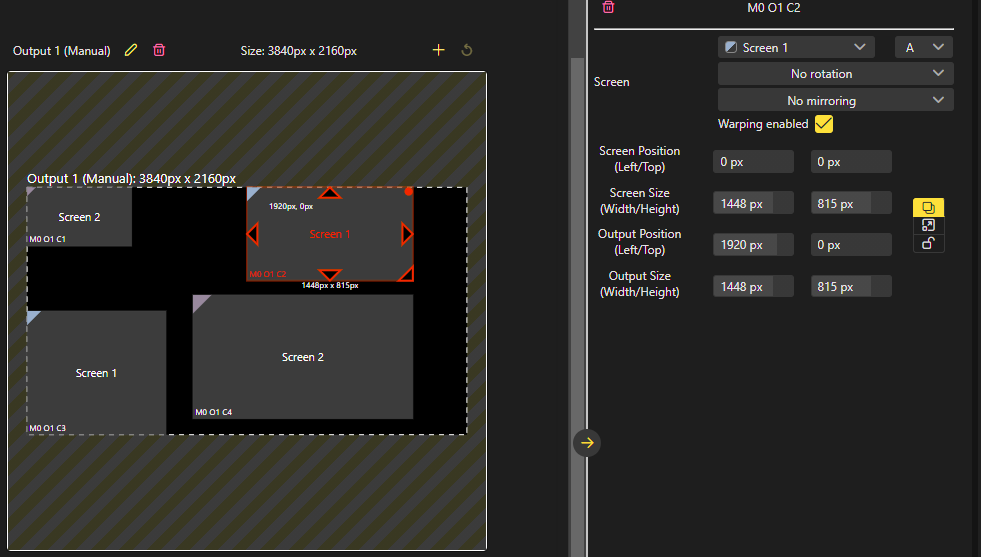This screenshot has height=557, width=981.
Task: Open the No rotation dropdown
Action: click(x=835, y=74)
